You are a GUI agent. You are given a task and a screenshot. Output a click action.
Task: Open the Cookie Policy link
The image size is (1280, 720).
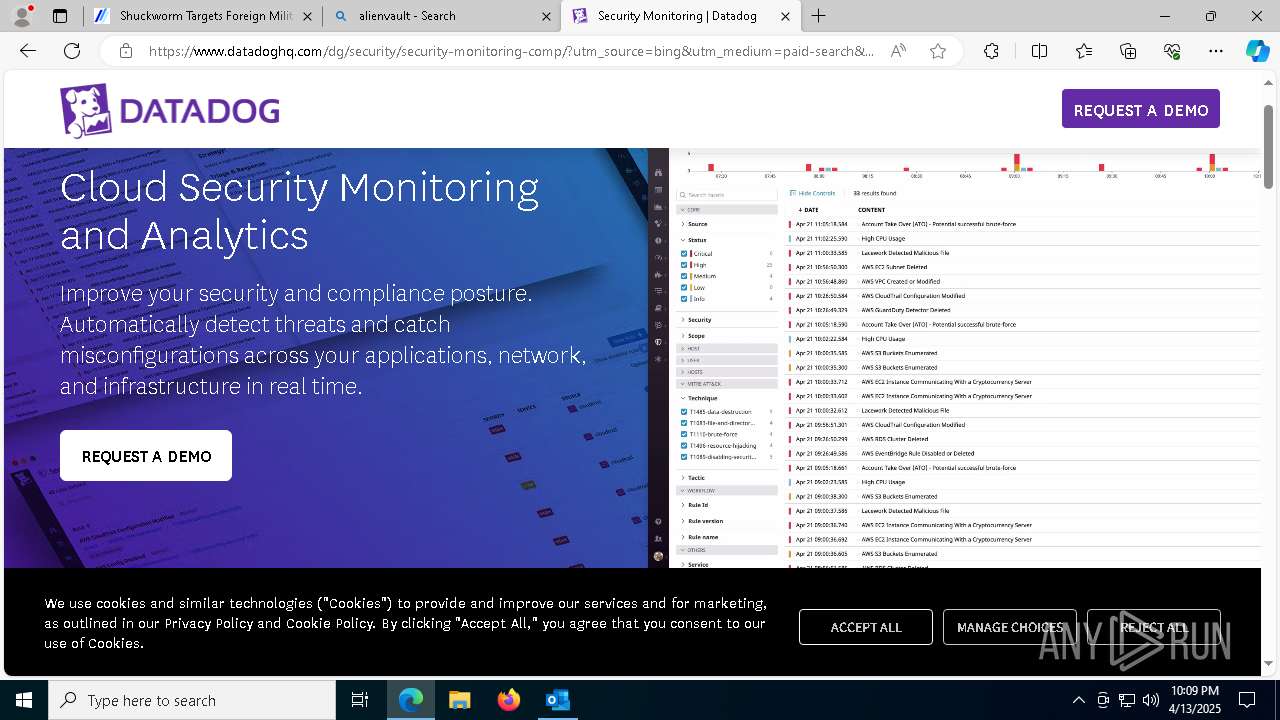click(330, 623)
